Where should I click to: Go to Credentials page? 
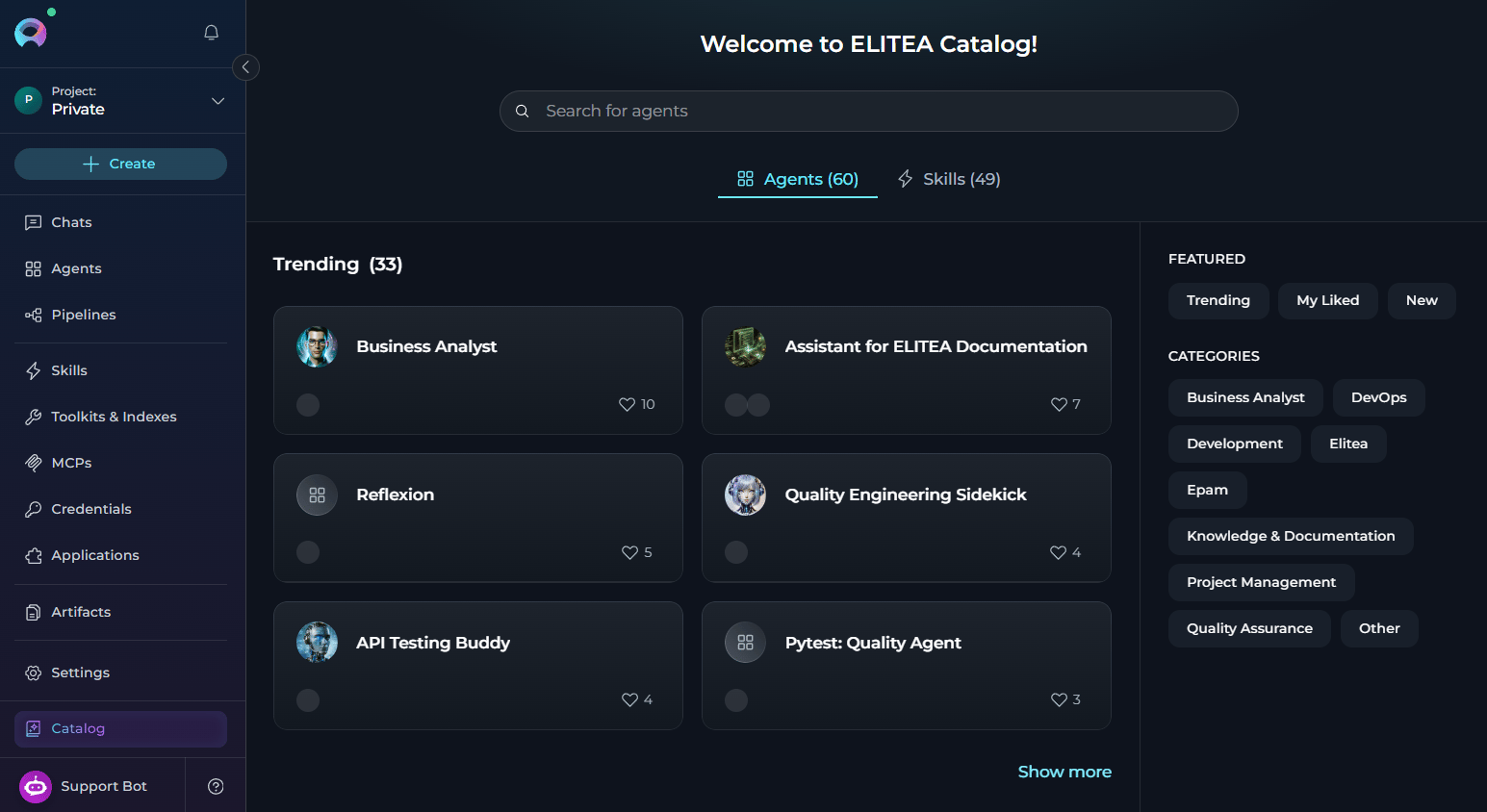point(120,509)
